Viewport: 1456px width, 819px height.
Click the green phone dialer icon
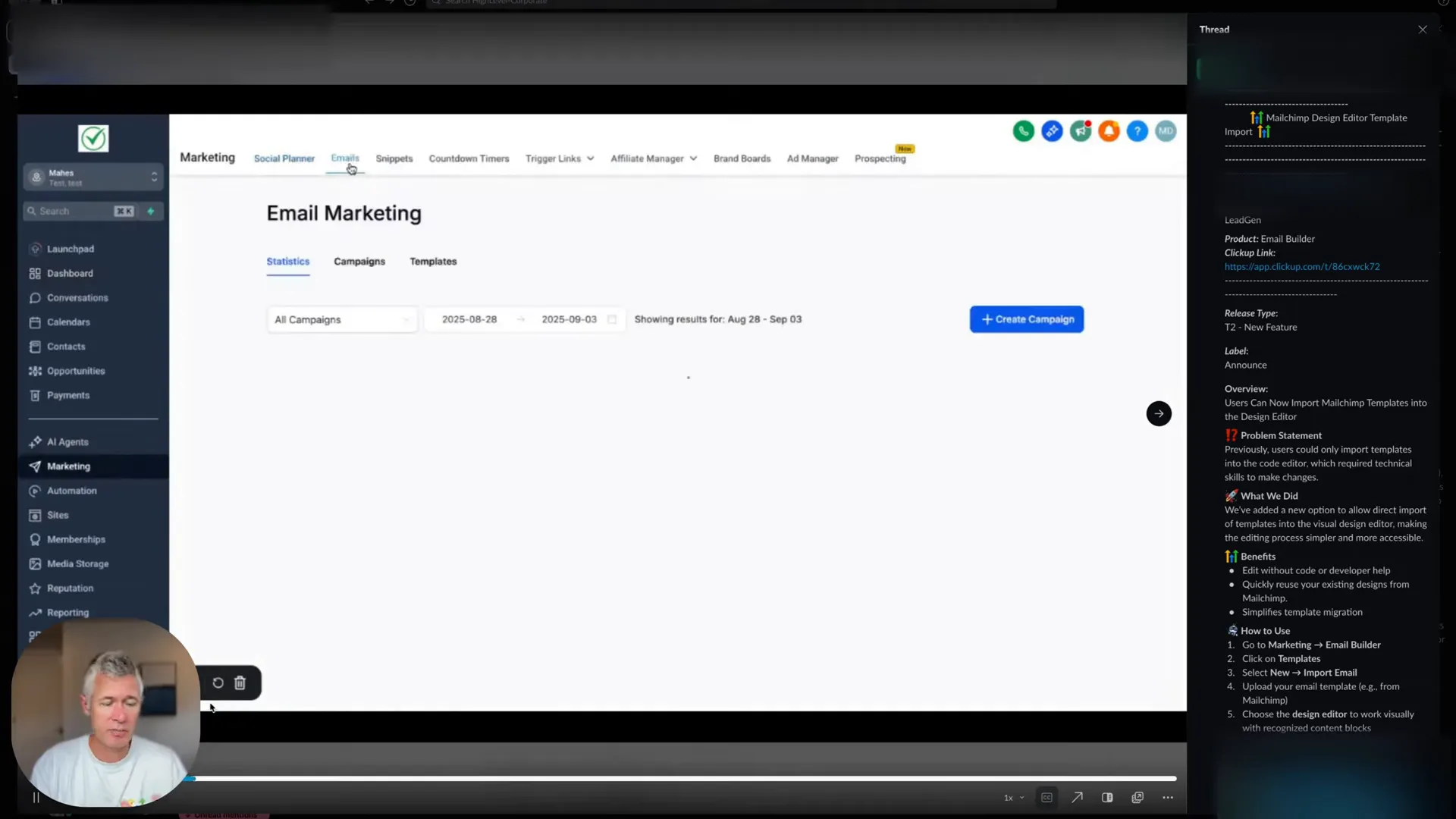pyautogui.click(x=1023, y=131)
